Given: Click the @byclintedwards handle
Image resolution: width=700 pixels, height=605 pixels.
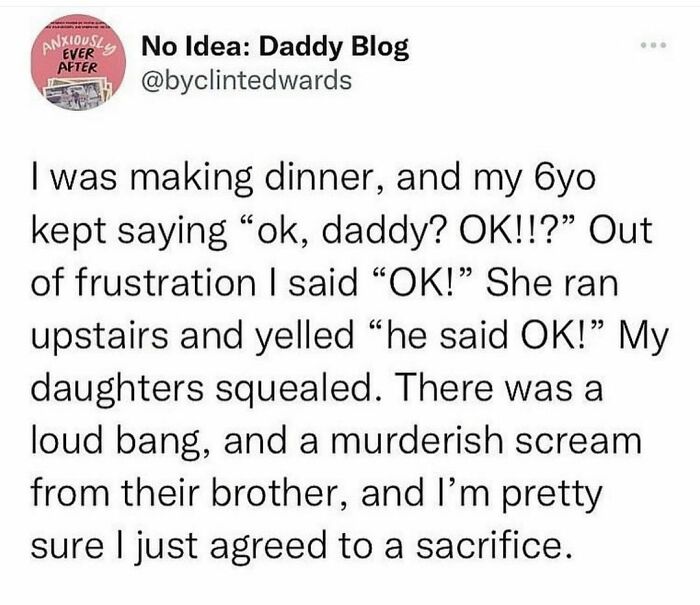Looking at the screenshot, I should click(x=246, y=81).
